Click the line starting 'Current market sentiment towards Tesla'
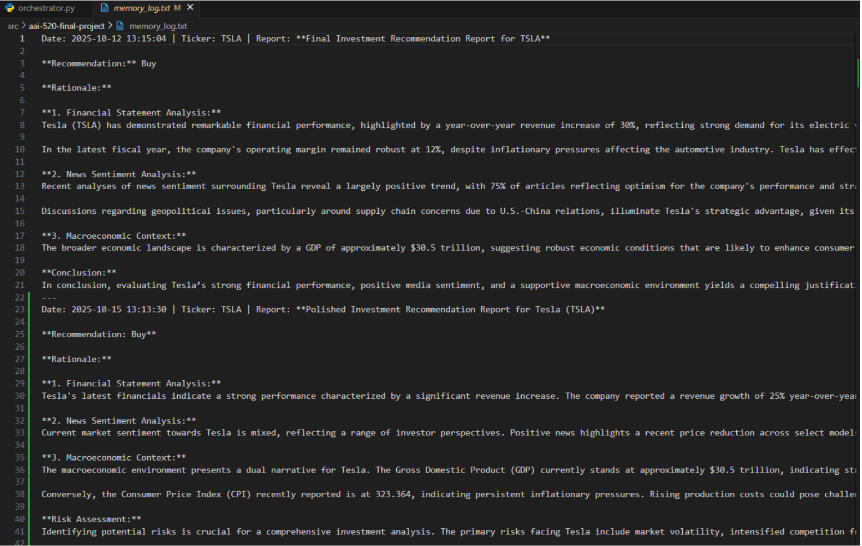Viewport: 862px width, 546px height. (448, 432)
